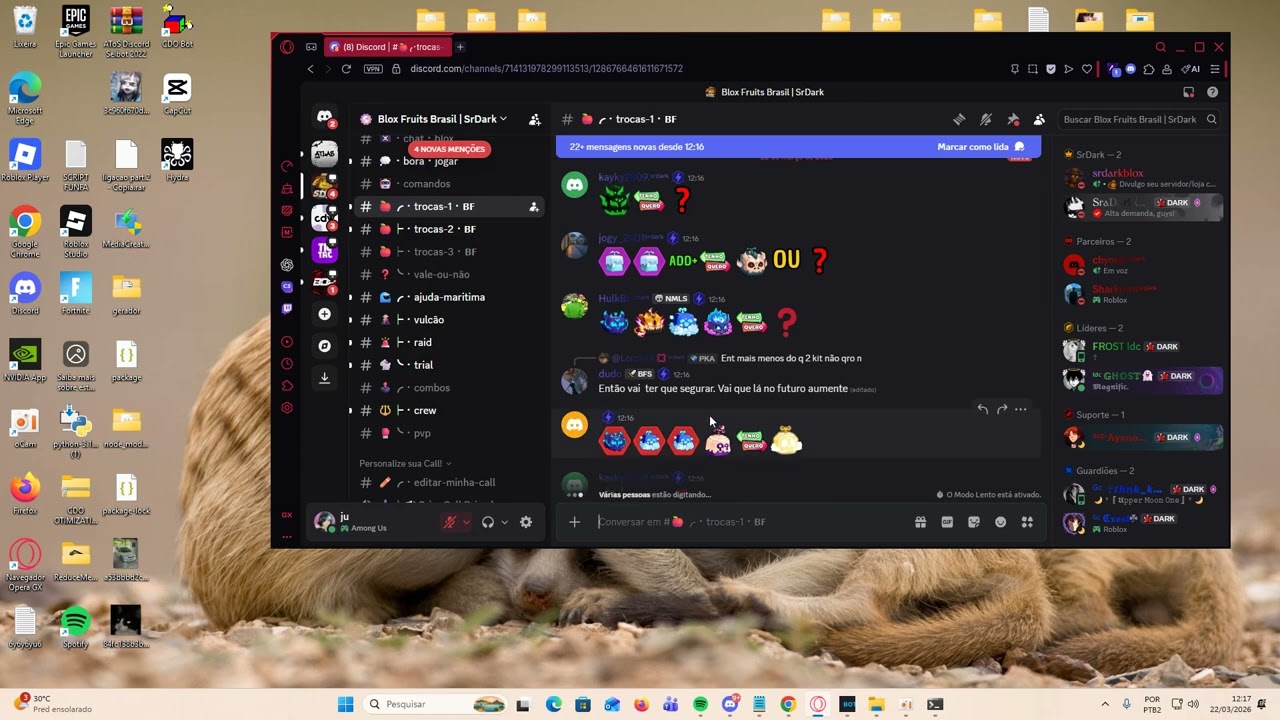Open trocas-2 BF channel
This screenshot has width=1280, height=720.
(447, 229)
